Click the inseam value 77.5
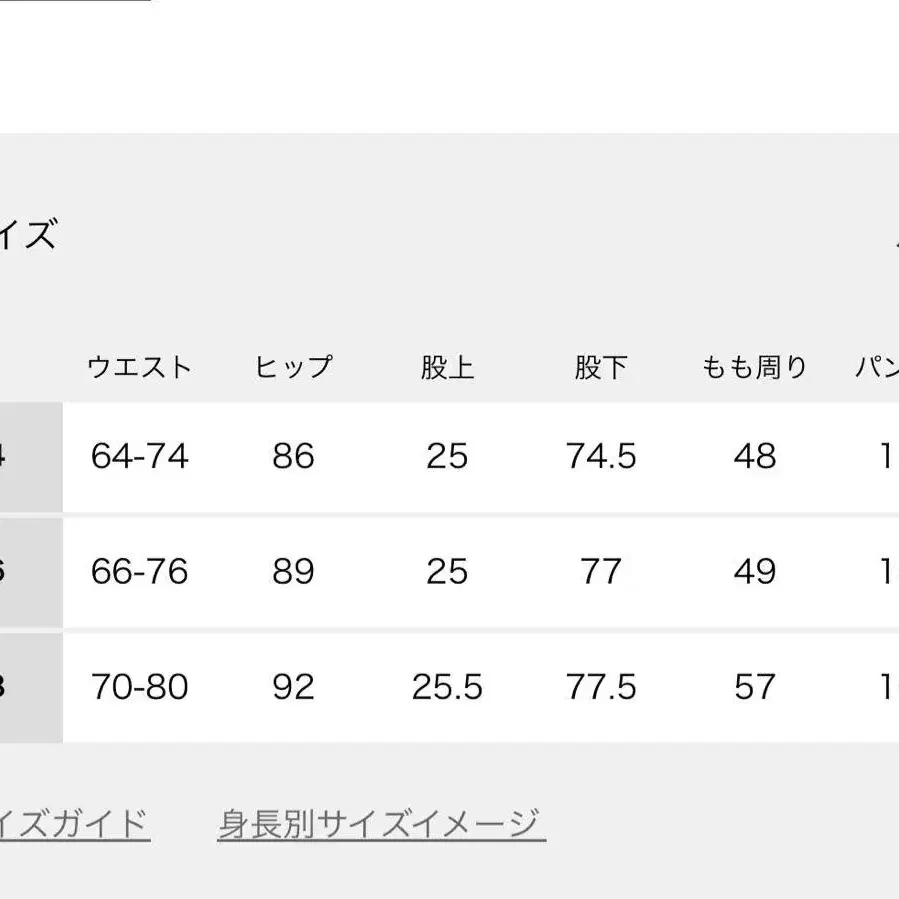This screenshot has width=899, height=899. tap(601, 687)
